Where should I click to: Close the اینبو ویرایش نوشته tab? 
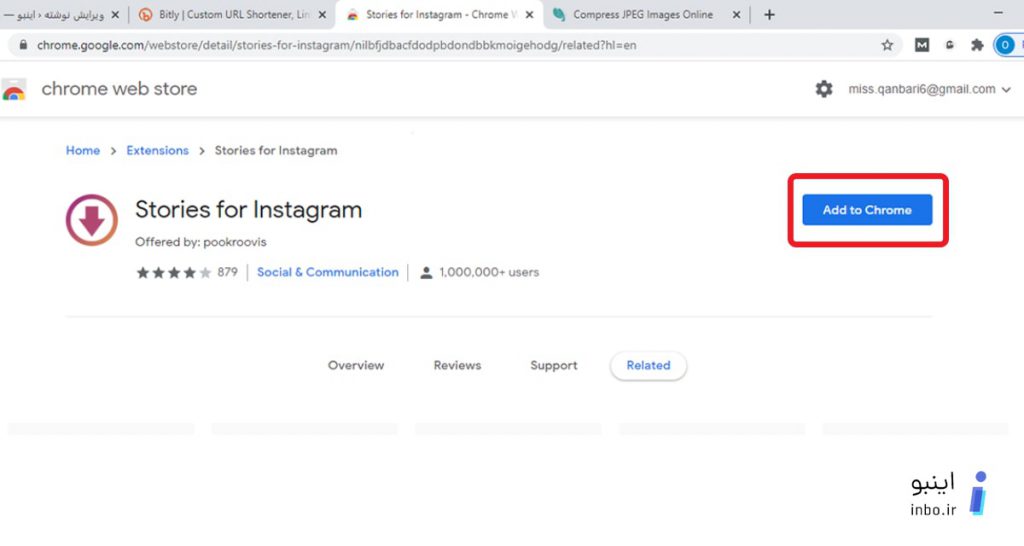115,14
